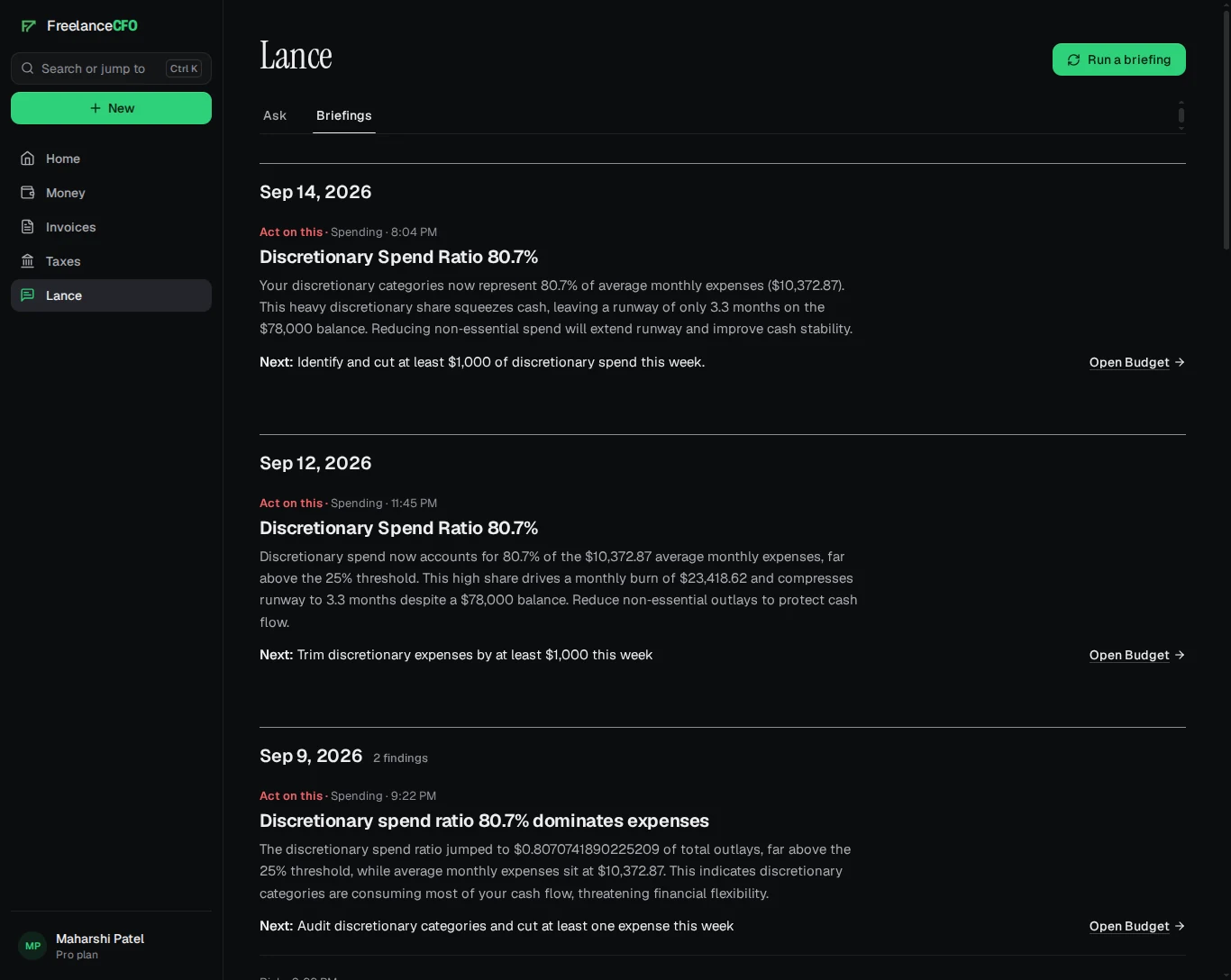Click the '2 findings' label
1231x980 pixels.
[400, 758]
